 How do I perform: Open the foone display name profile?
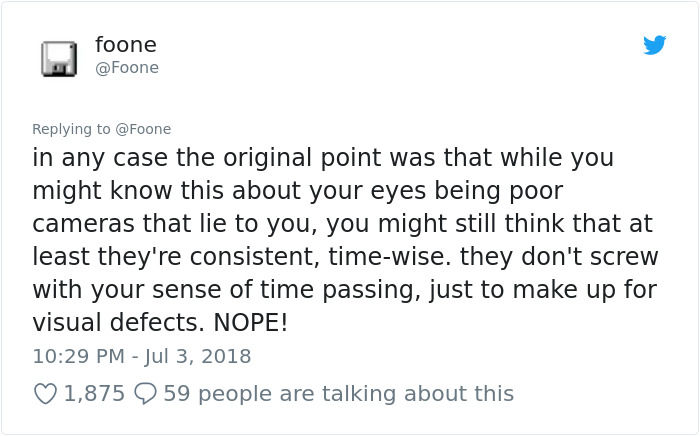click(125, 45)
